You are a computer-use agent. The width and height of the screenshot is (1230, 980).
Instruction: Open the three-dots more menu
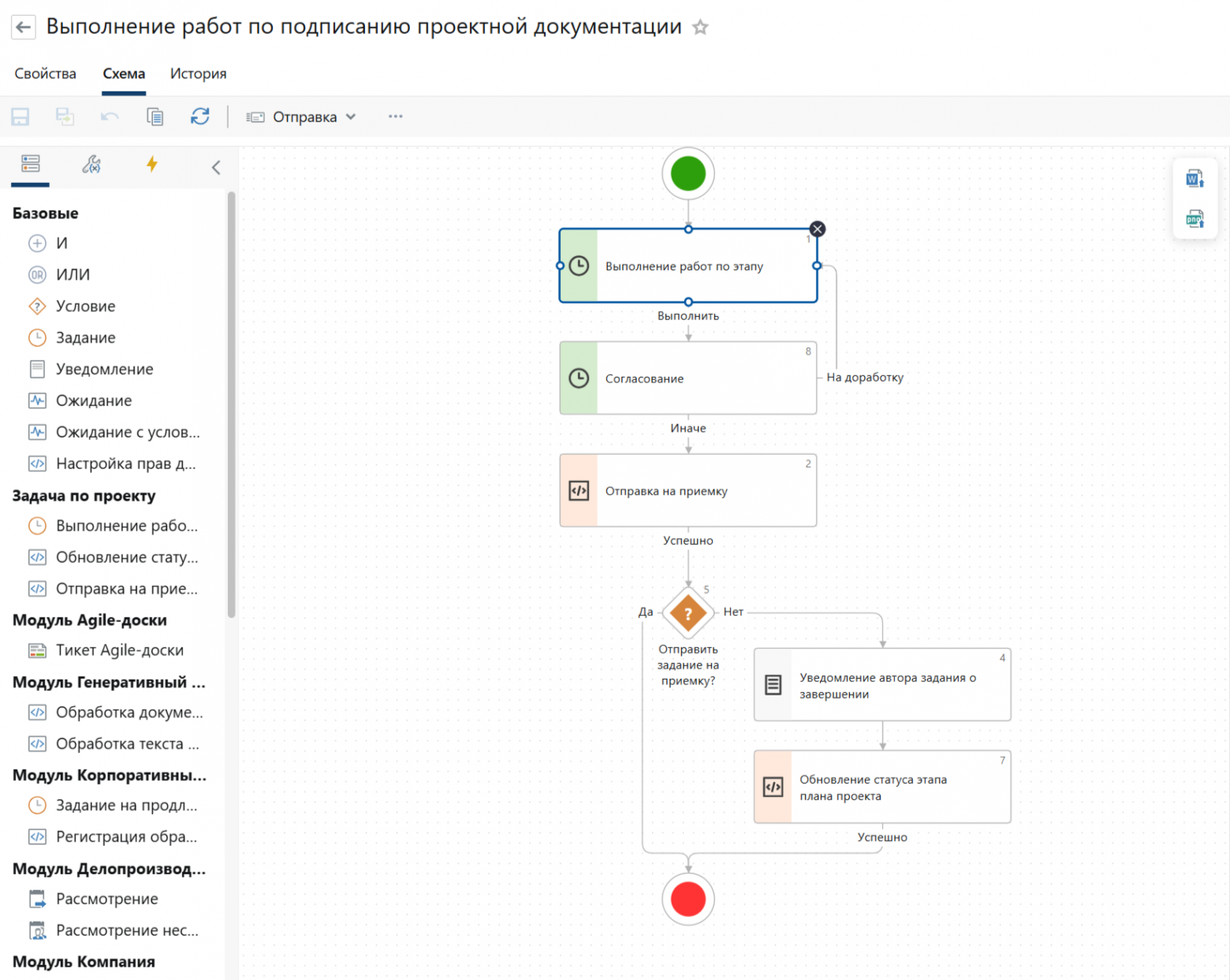click(396, 117)
